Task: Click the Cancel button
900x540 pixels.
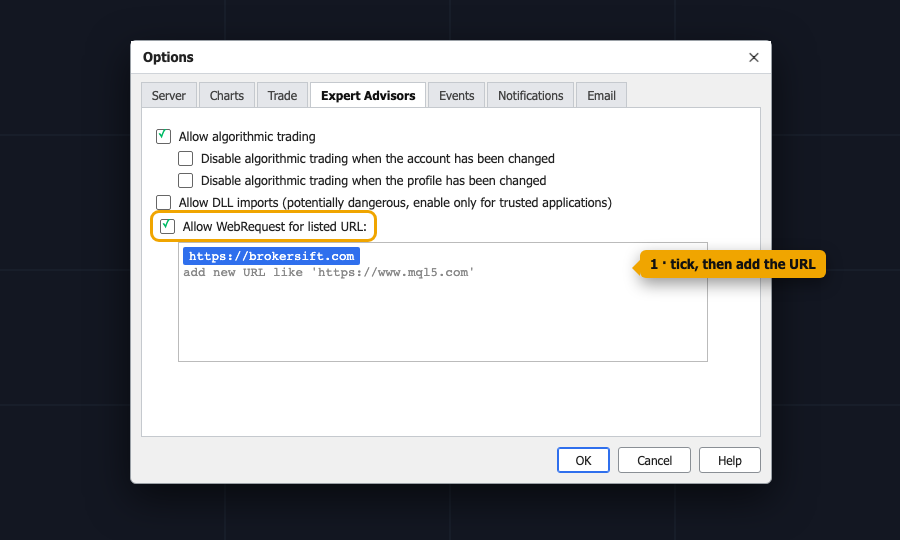Action: pyautogui.click(x=654, y=460)
